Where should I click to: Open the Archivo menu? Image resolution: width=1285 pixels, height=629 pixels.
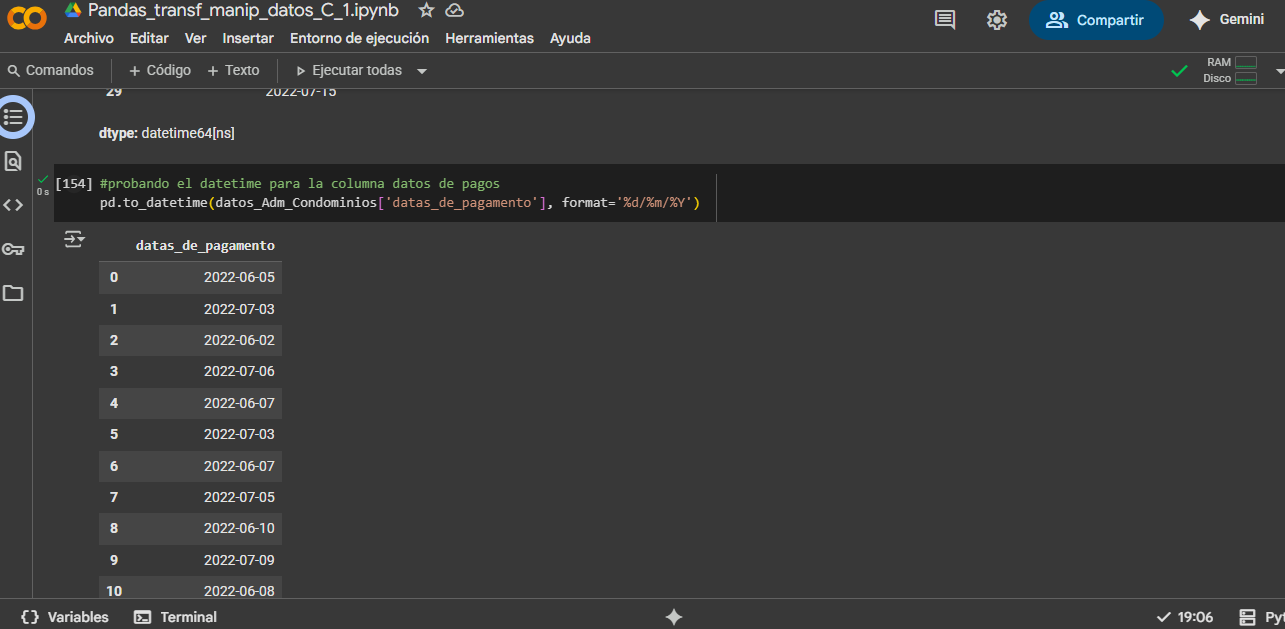click(x=89, y=38)
